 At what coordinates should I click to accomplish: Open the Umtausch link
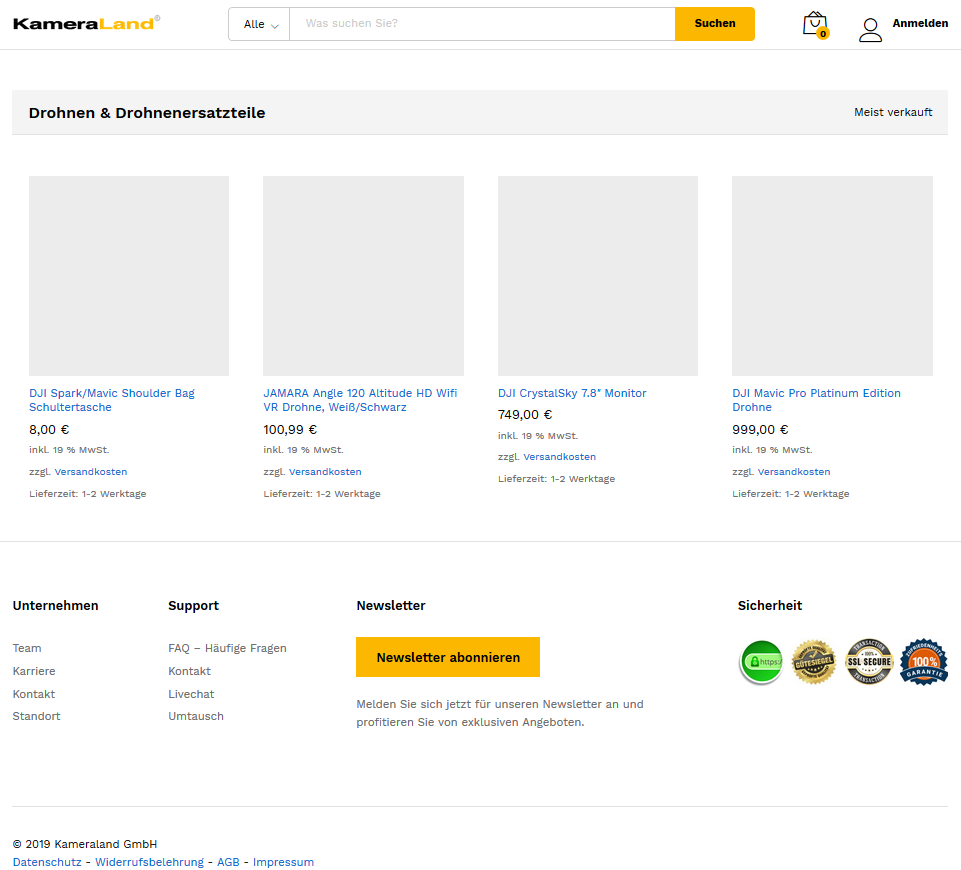(196, 716)
